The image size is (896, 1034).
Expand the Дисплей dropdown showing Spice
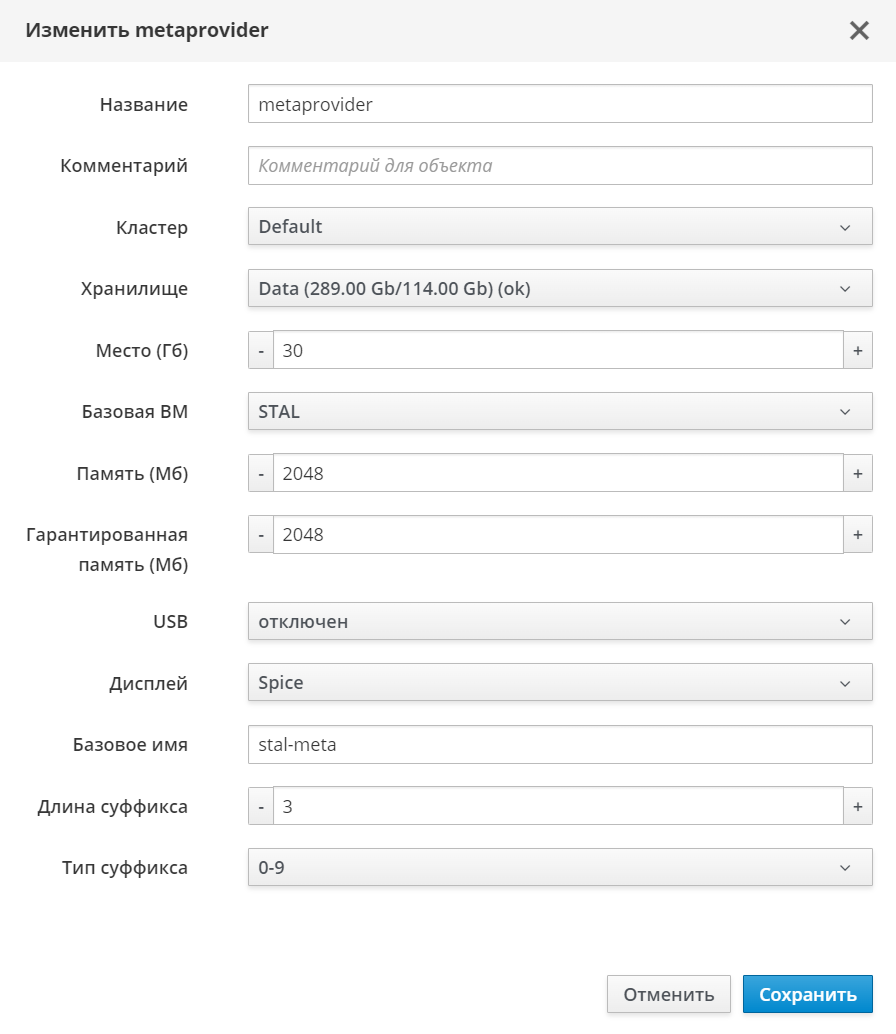[560, 683]
